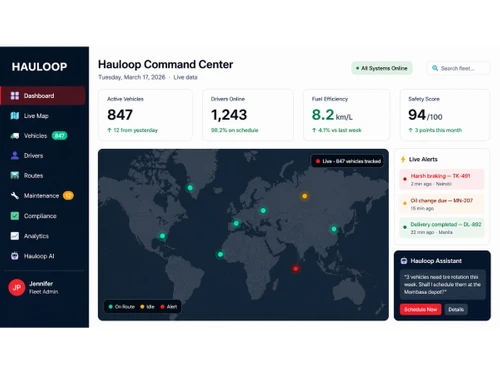Click the Jennifer Fleet Admin profile name
Screen dimensions: 500x375
point(44,287)
